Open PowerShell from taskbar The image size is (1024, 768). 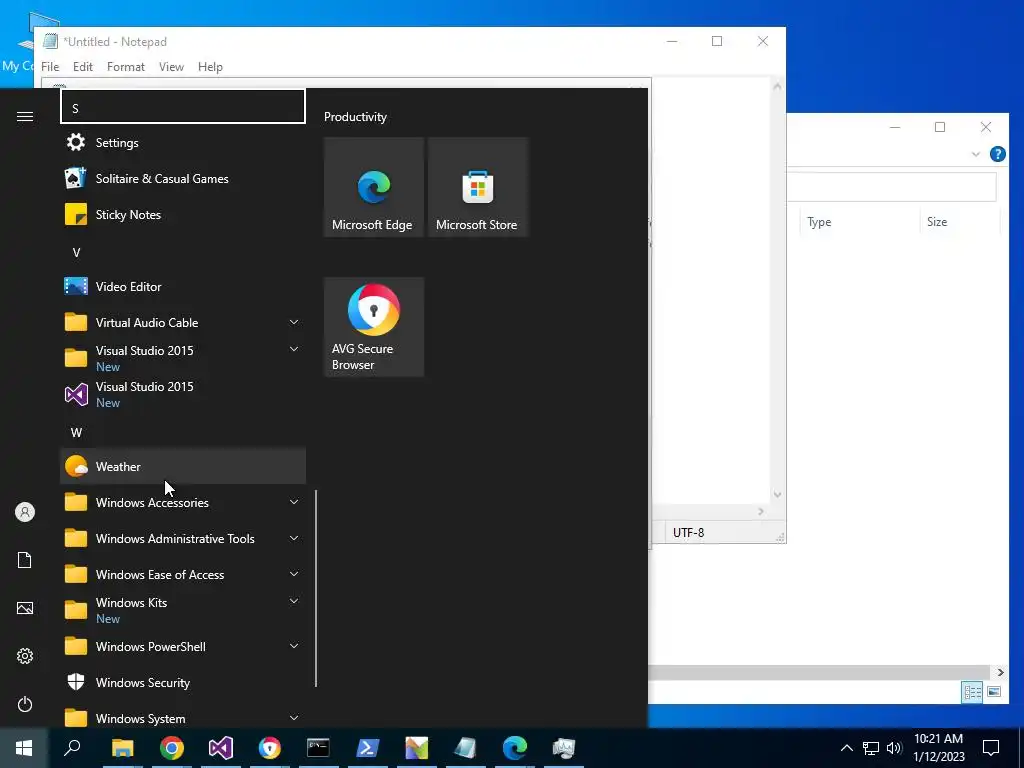point(367,748)
